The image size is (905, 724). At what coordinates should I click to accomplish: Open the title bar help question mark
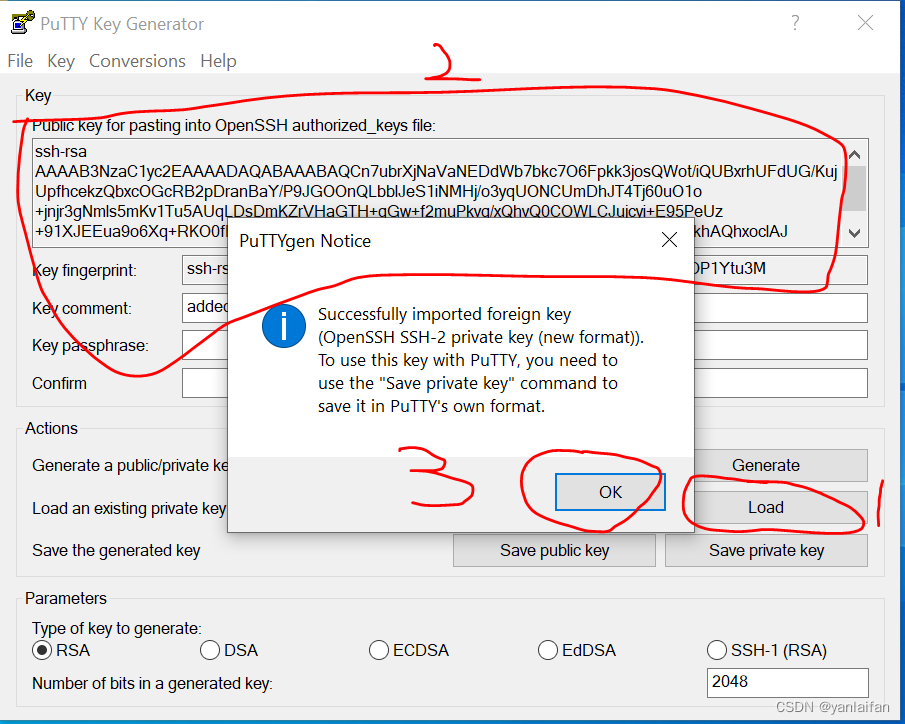tap(795, 22)
